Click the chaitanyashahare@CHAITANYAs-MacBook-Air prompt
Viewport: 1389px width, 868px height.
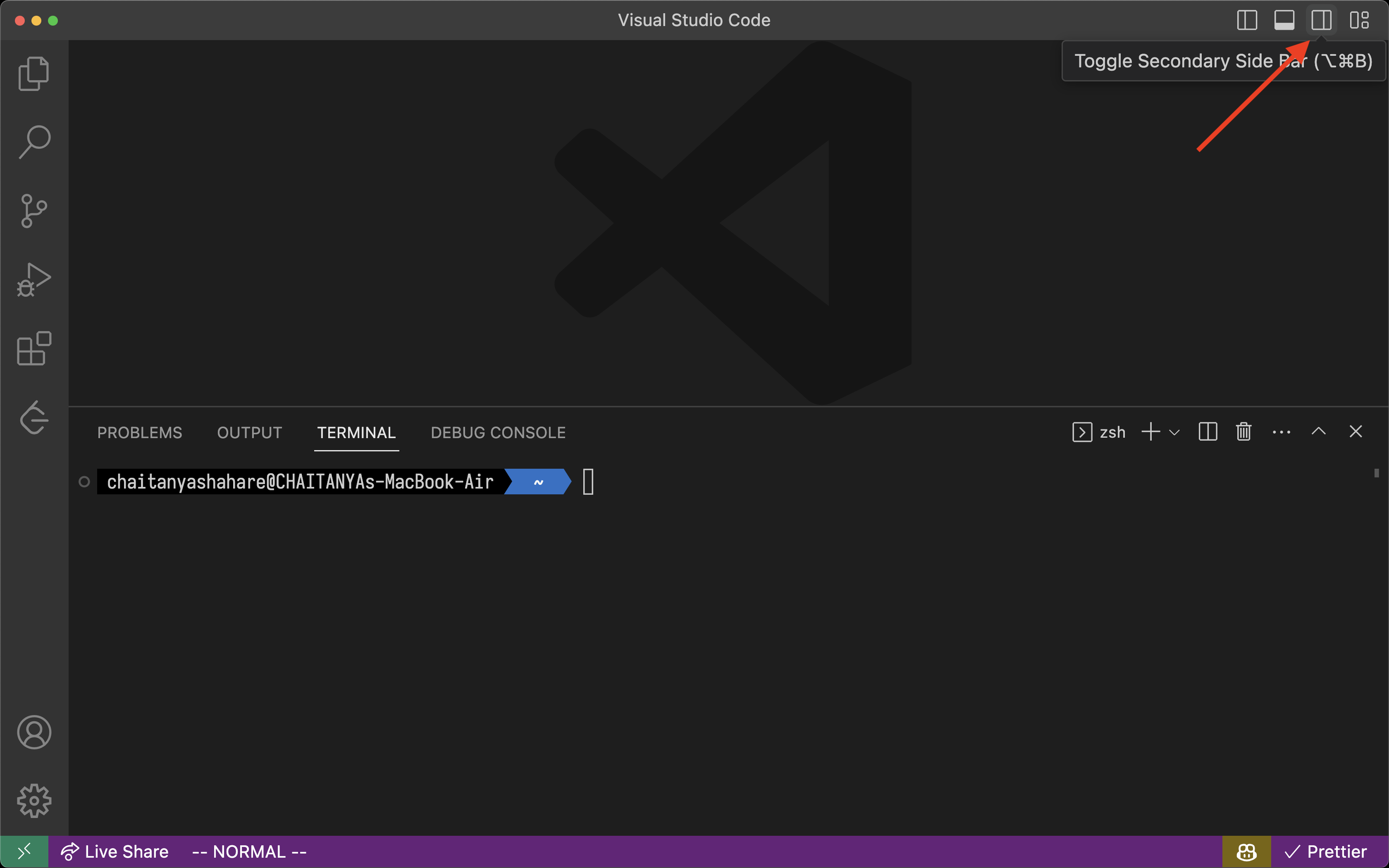[300, 482]
